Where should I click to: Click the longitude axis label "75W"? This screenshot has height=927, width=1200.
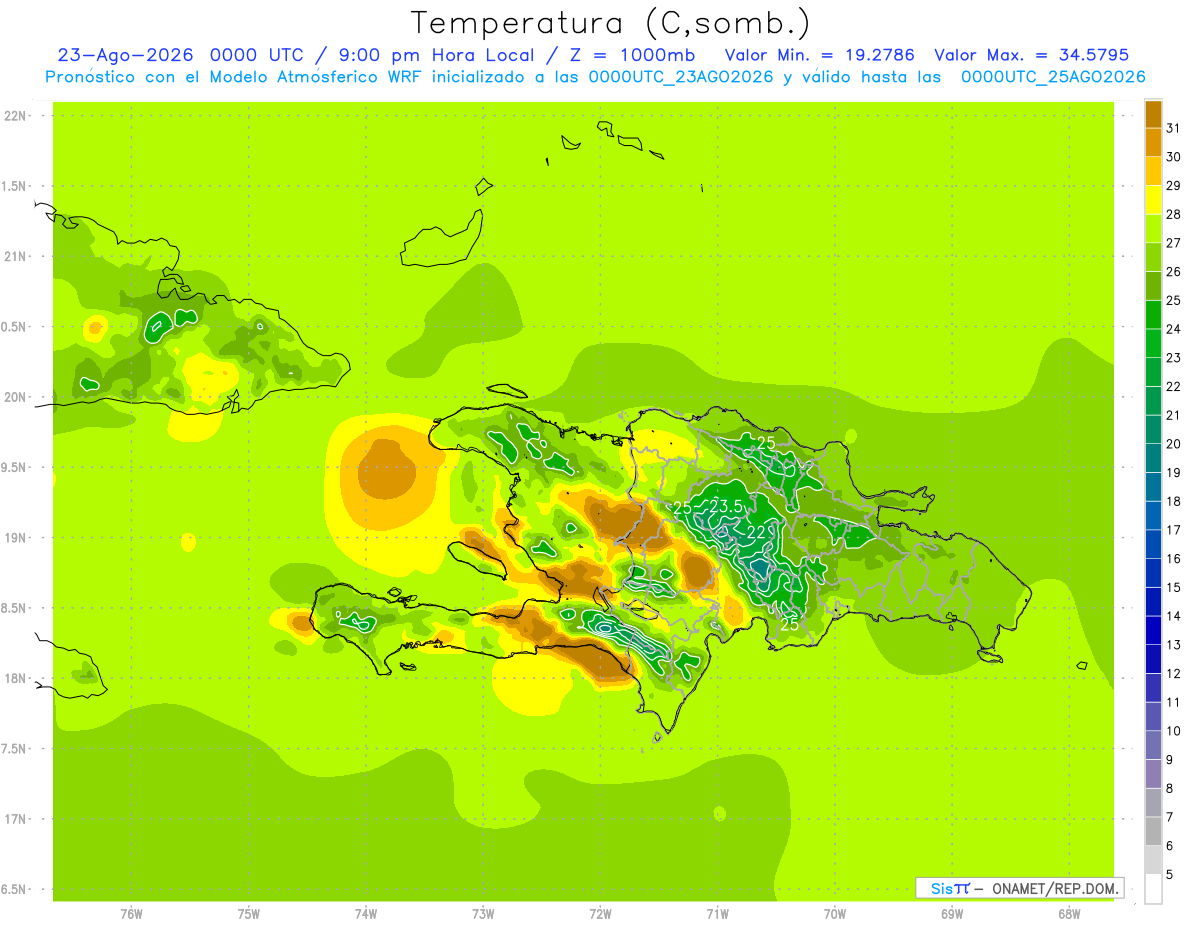point(249,914)
